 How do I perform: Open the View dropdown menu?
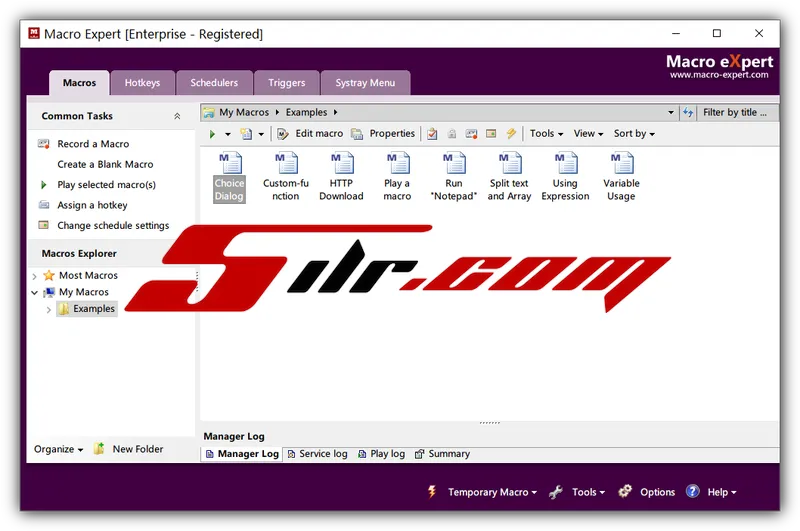click(588, 134)
